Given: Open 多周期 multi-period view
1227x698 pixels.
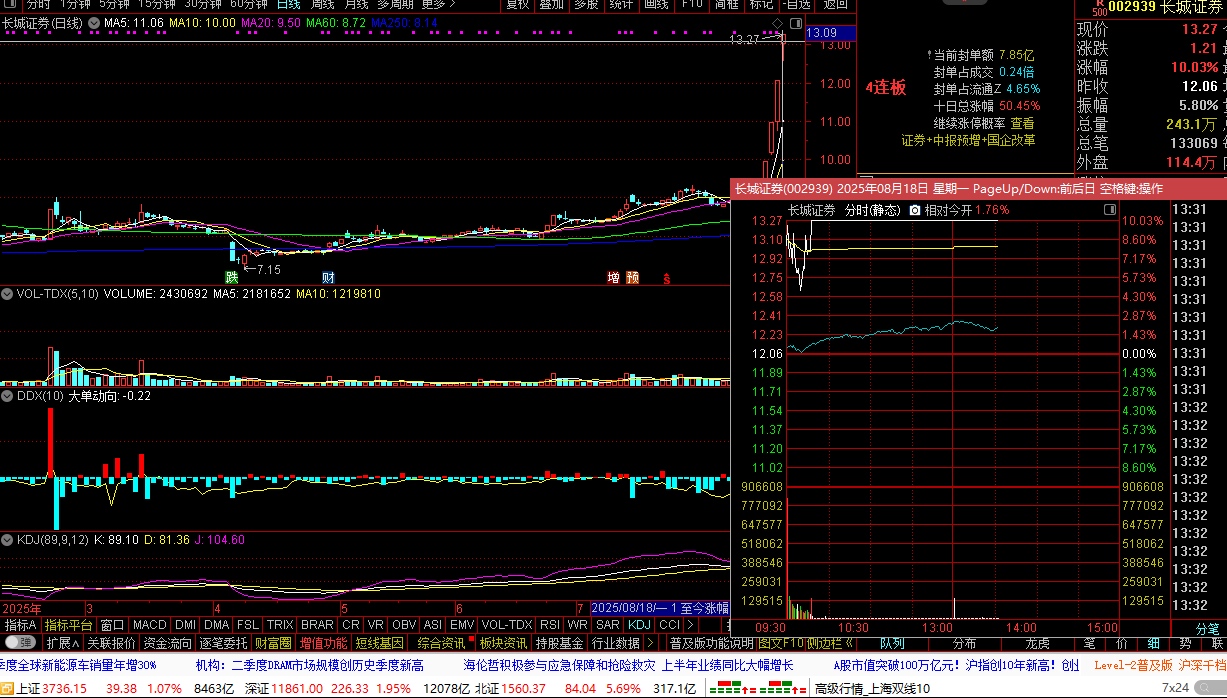Looking at the screenshot, I should tap(395, 5).
